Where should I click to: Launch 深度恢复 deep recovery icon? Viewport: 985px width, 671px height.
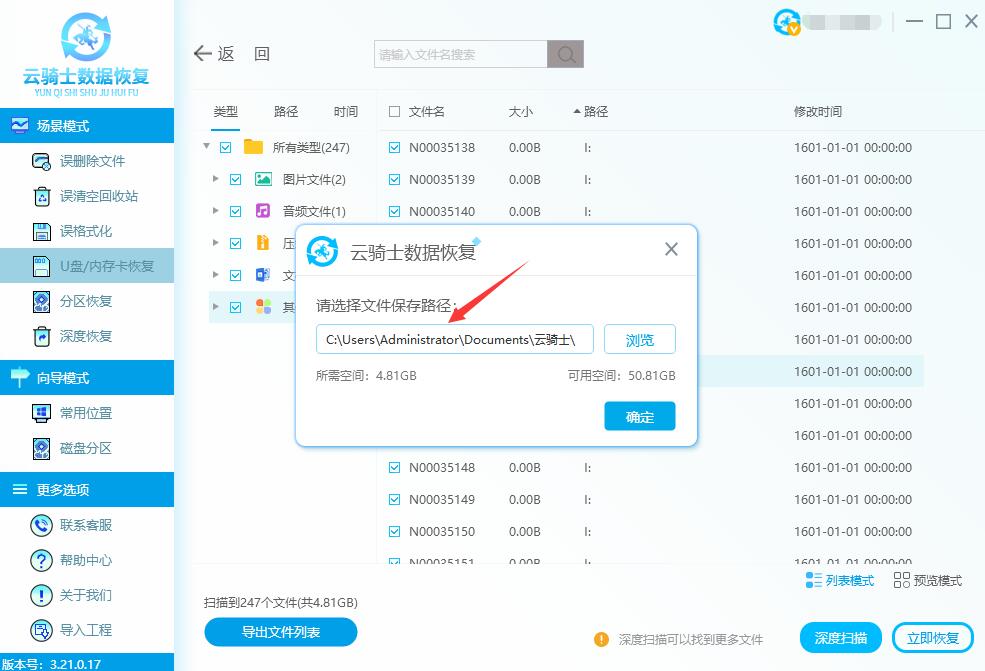pos(41,337)
